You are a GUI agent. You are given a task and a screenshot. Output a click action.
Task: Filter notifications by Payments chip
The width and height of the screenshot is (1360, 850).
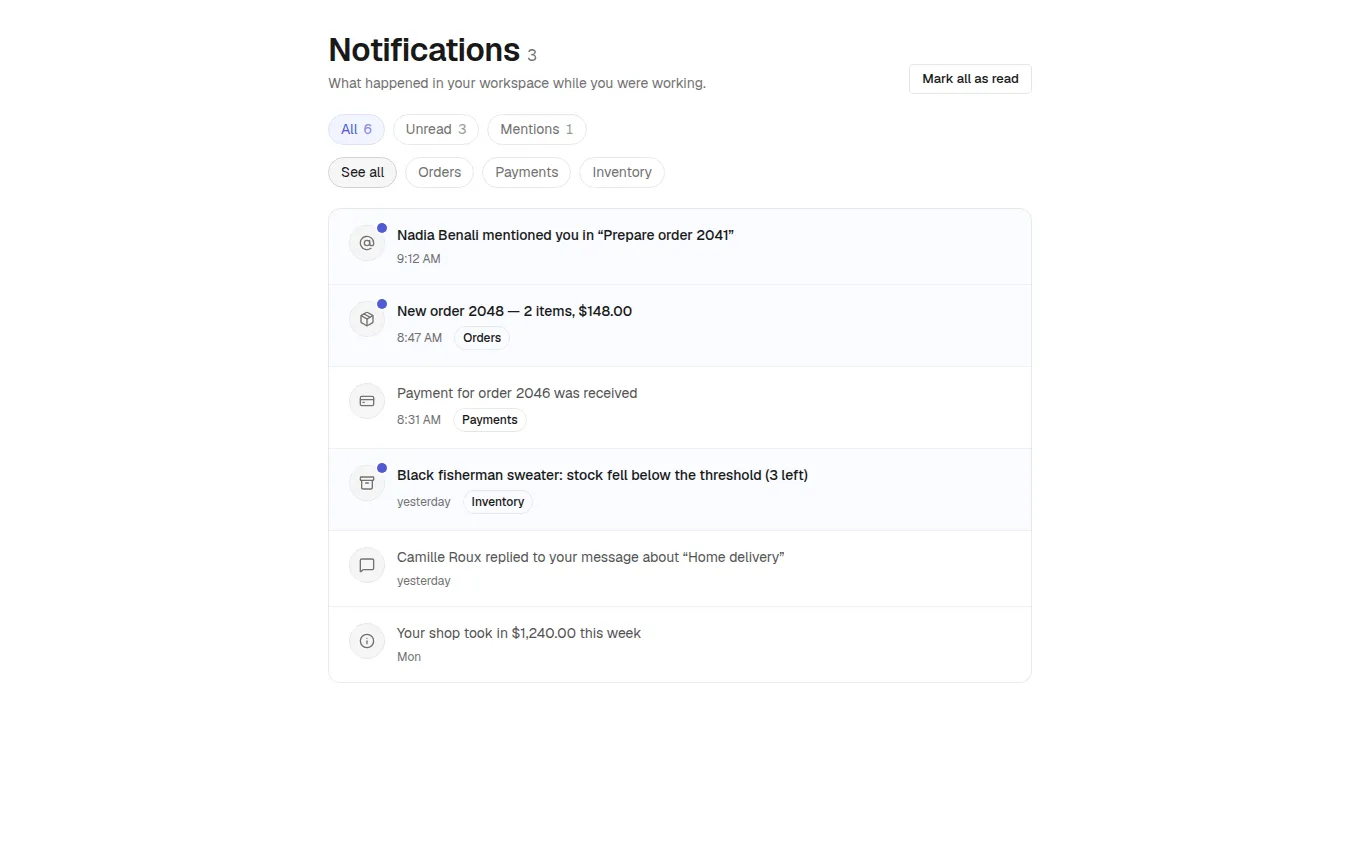pos(527,172)
